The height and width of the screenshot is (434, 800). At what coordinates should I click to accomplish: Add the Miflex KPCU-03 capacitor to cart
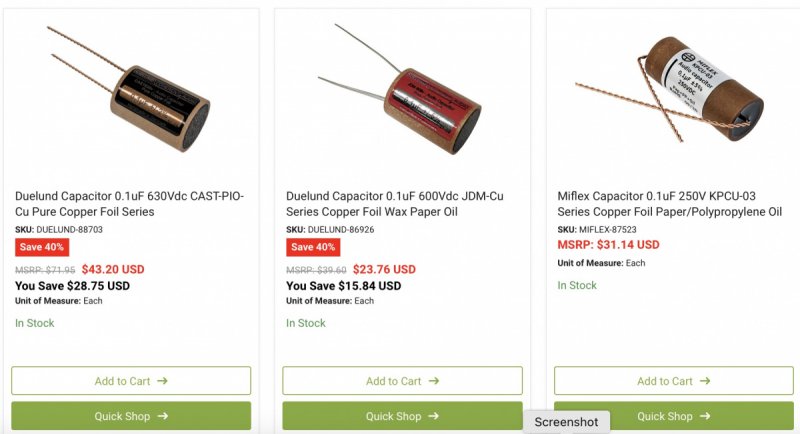pyautogui.click(x=673, y=381)
